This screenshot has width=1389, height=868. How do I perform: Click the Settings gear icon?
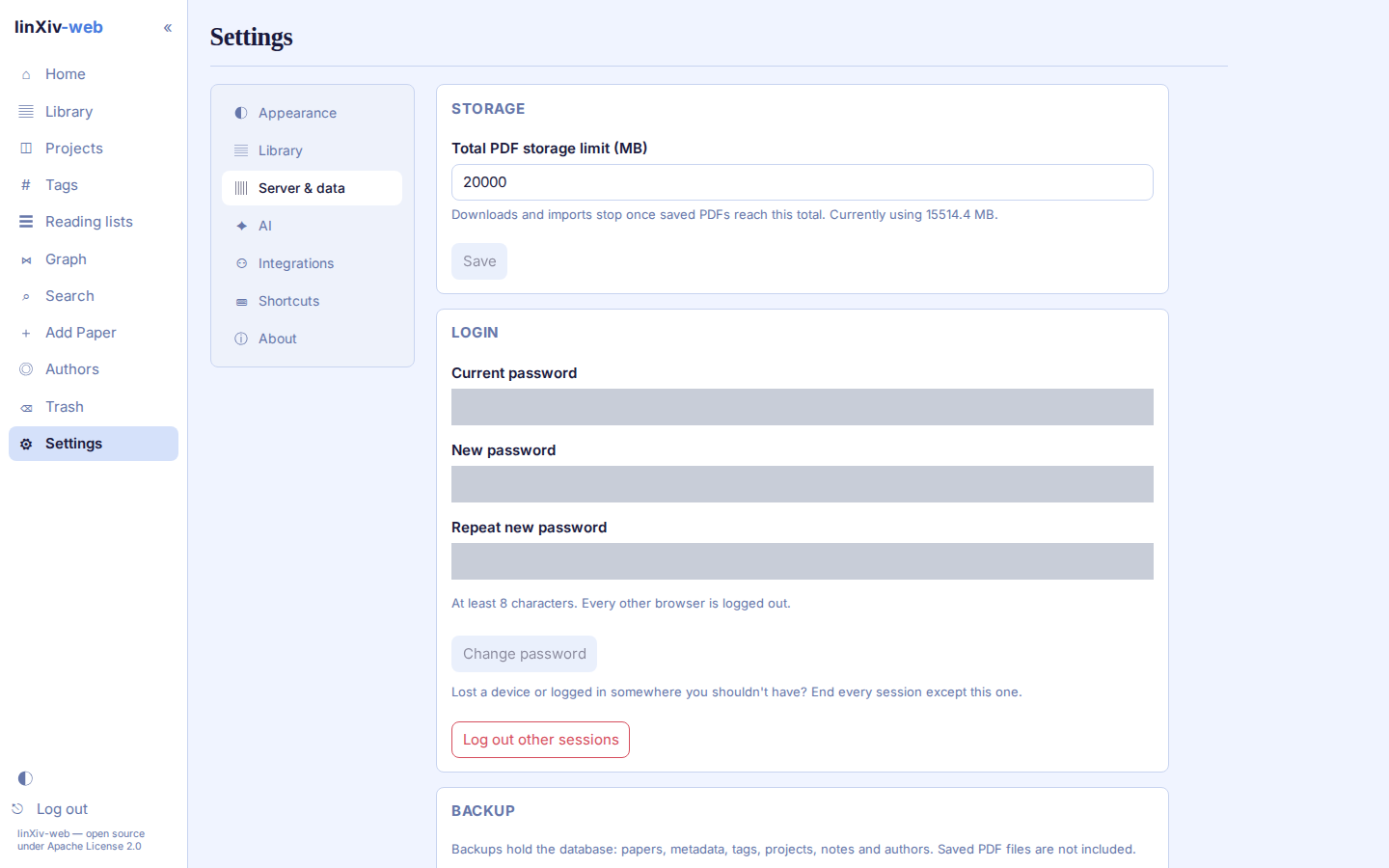pos(26,444)
